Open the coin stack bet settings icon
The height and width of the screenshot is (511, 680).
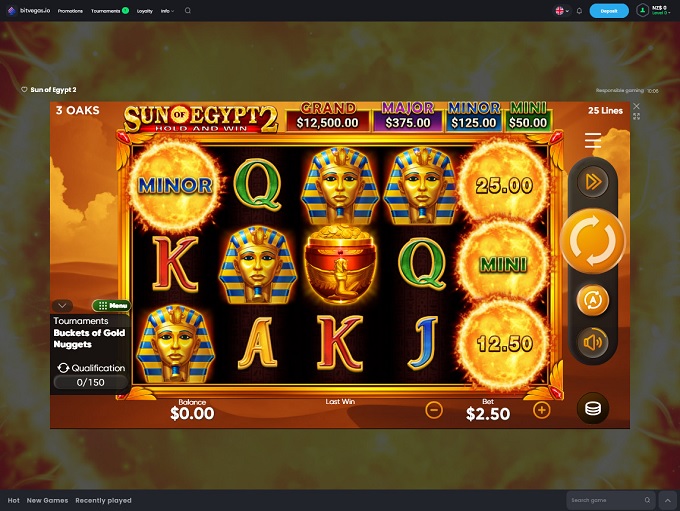point(593,408)
